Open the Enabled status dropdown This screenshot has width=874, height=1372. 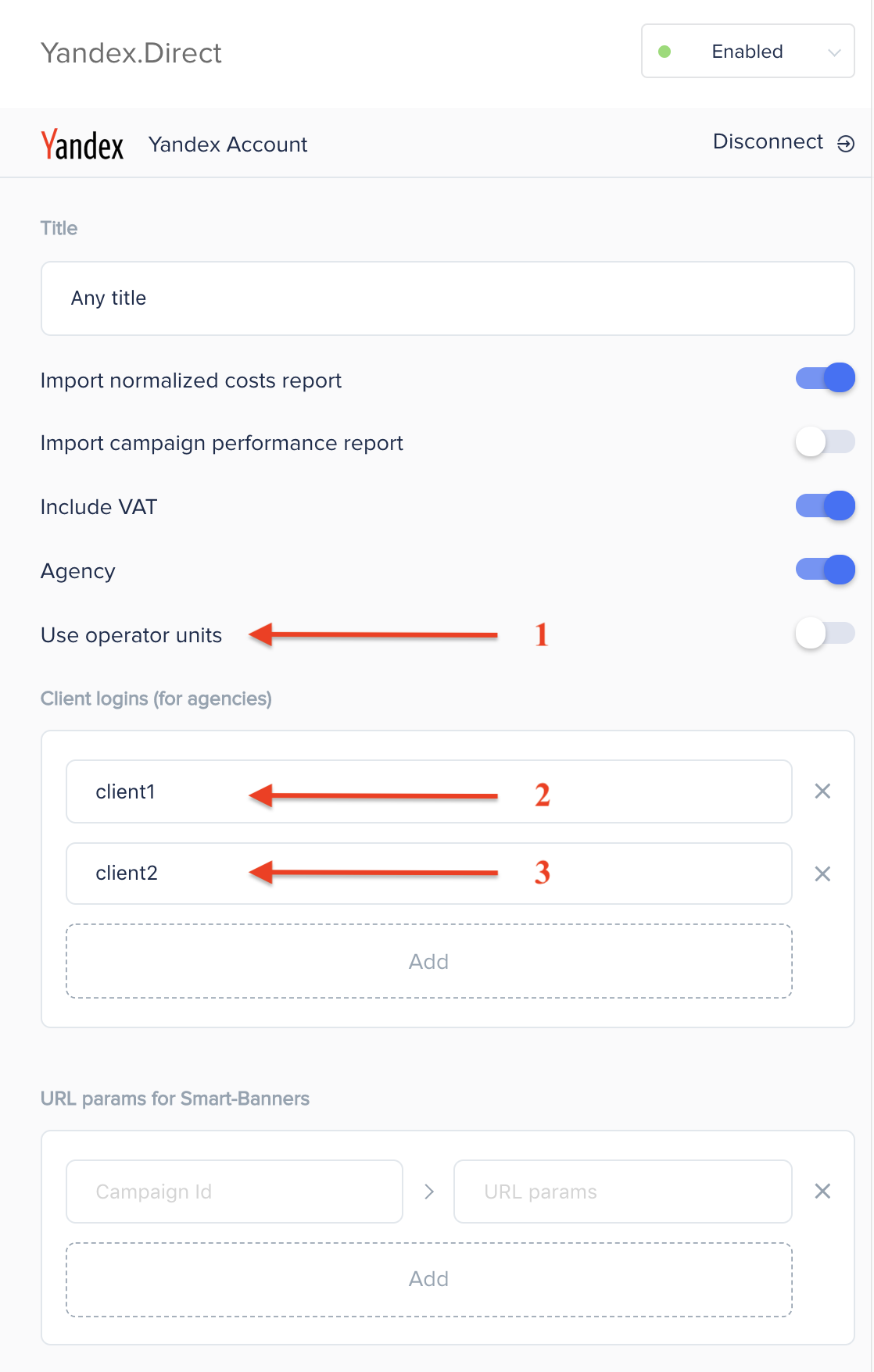coord(748,52)
